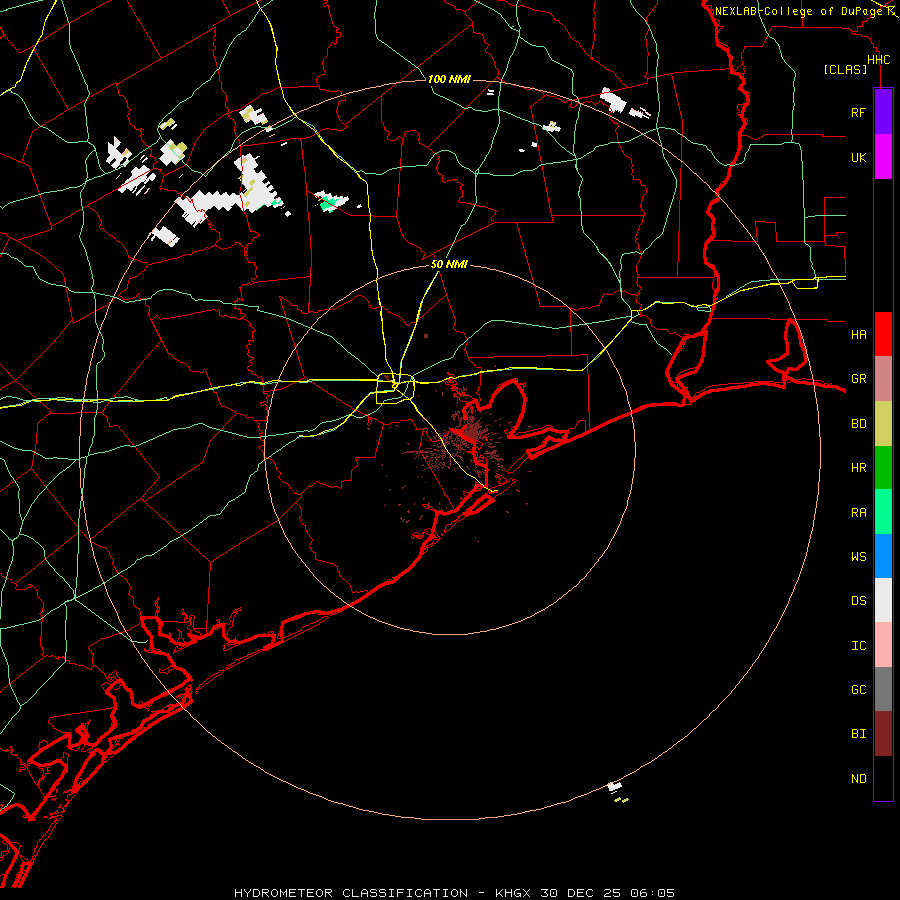Click the HR green legend swatch
The height and width of the screenshot is (900, 900).
(883, 467)
